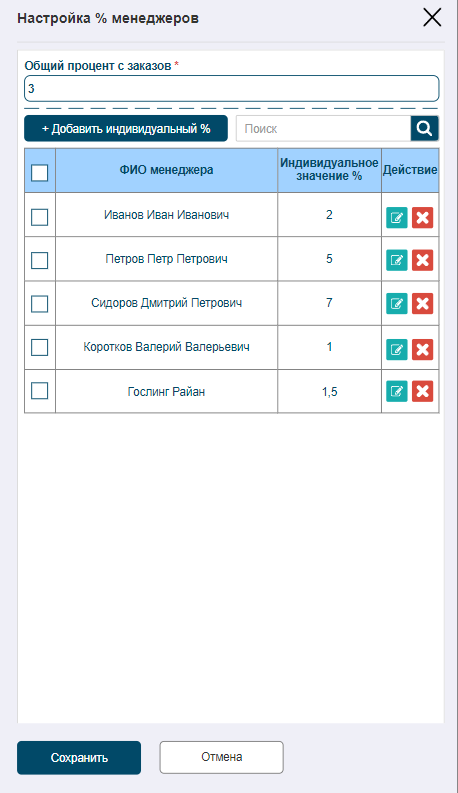This screenshot has width=458, height=793.
Task: Edit Петров Петр Петрович entry
Action: (397, 260)
